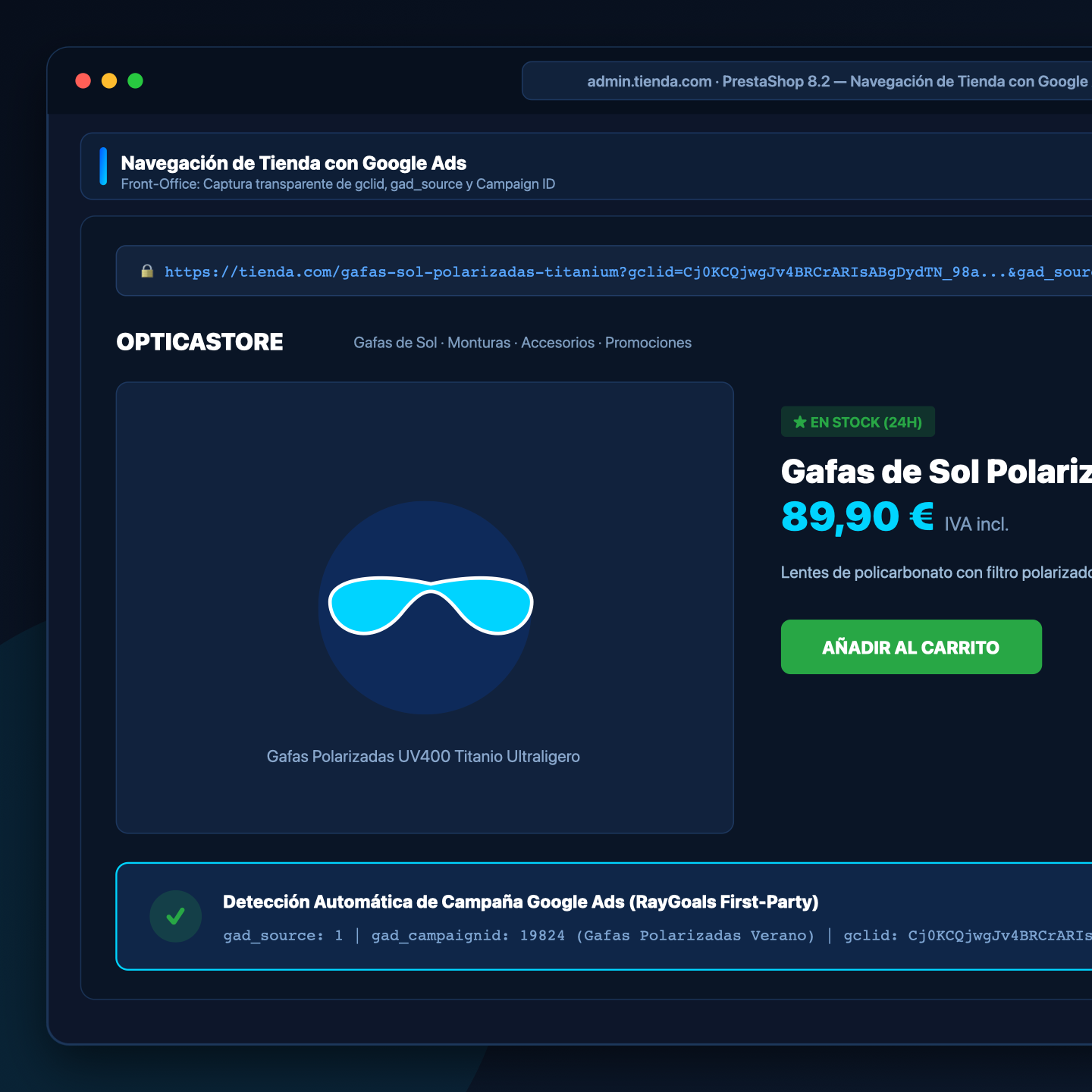Click the 89,90 € price
This screenshot has width=1092, height=1092.
point(858,517)
